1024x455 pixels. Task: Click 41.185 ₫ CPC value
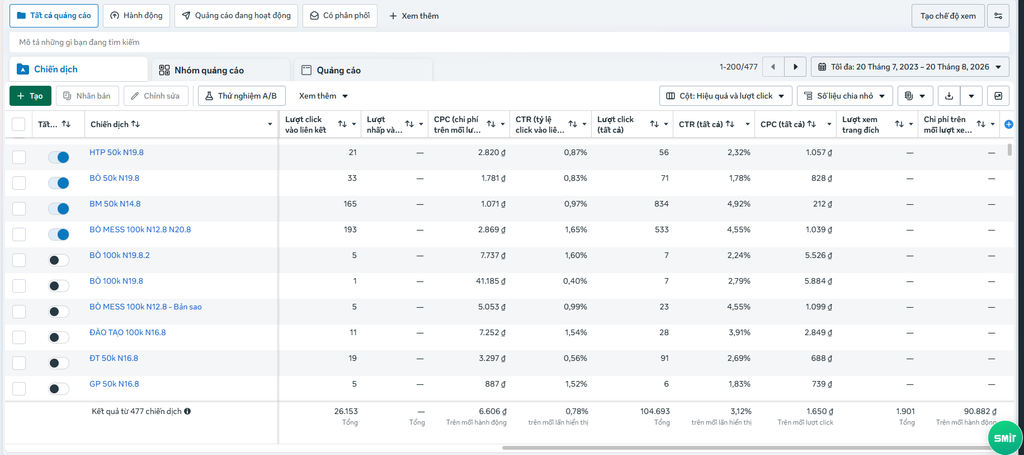(488, 281)
